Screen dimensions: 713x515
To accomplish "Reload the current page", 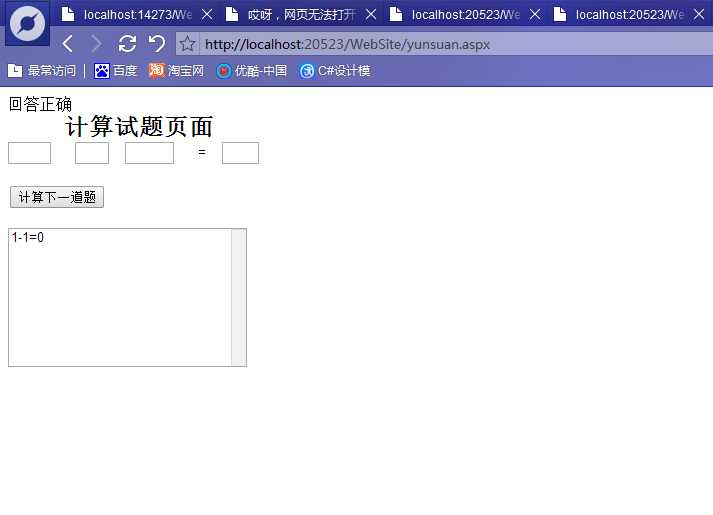I will (x=127, y=44).
